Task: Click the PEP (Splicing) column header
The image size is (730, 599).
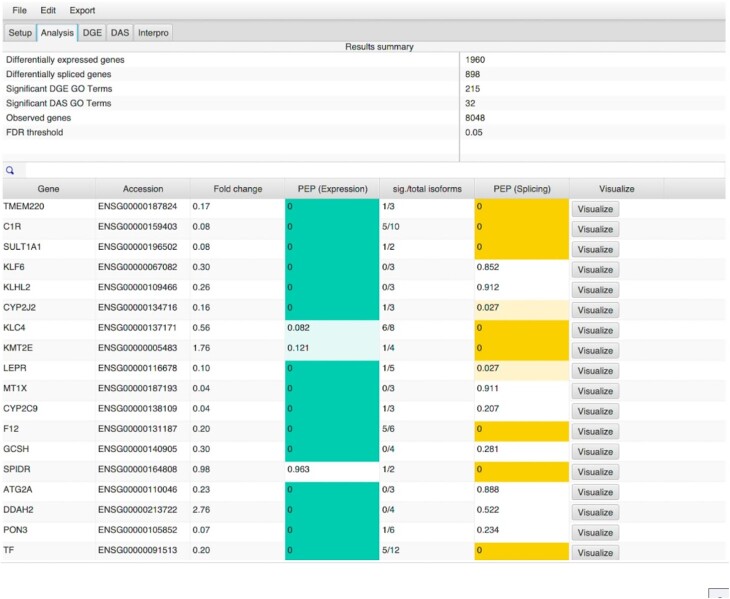Action: [x=521, y=188]
